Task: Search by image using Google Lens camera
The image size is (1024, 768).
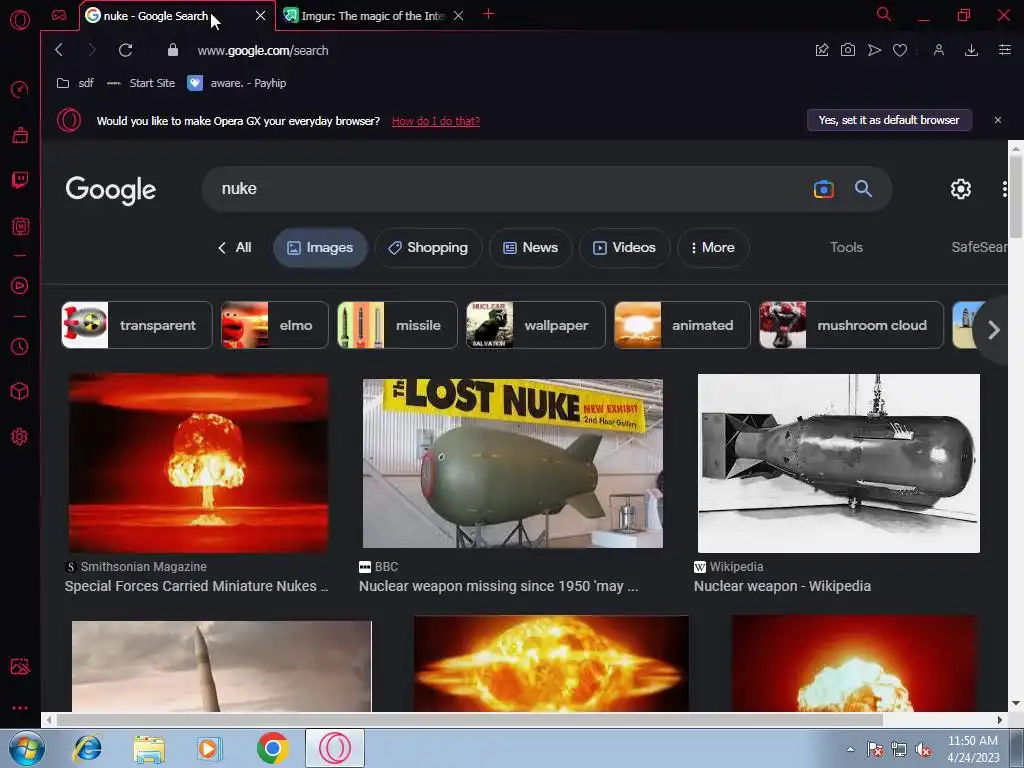Action: [824, 189]
